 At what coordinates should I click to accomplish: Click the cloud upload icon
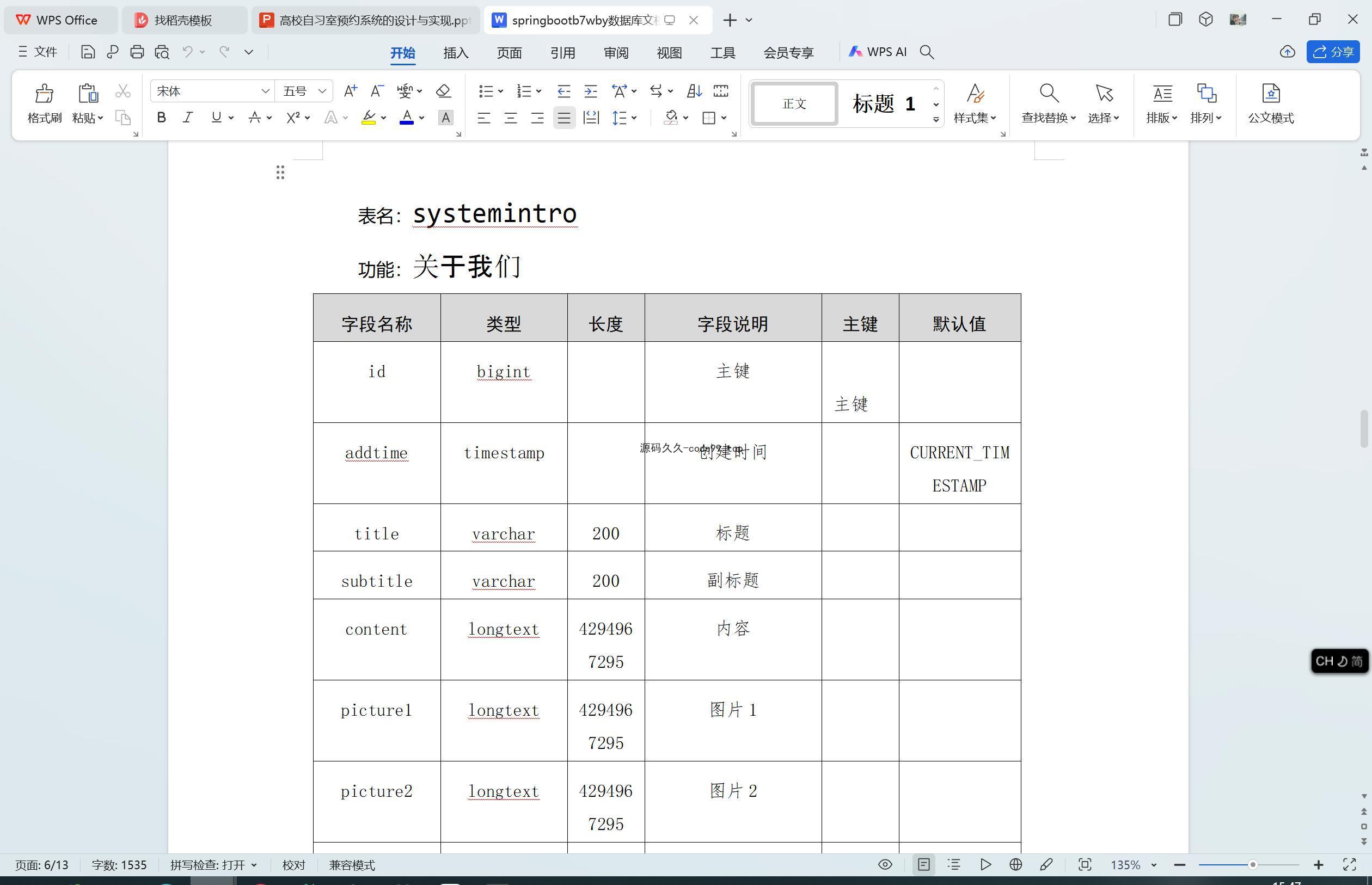pos(1288,52)
